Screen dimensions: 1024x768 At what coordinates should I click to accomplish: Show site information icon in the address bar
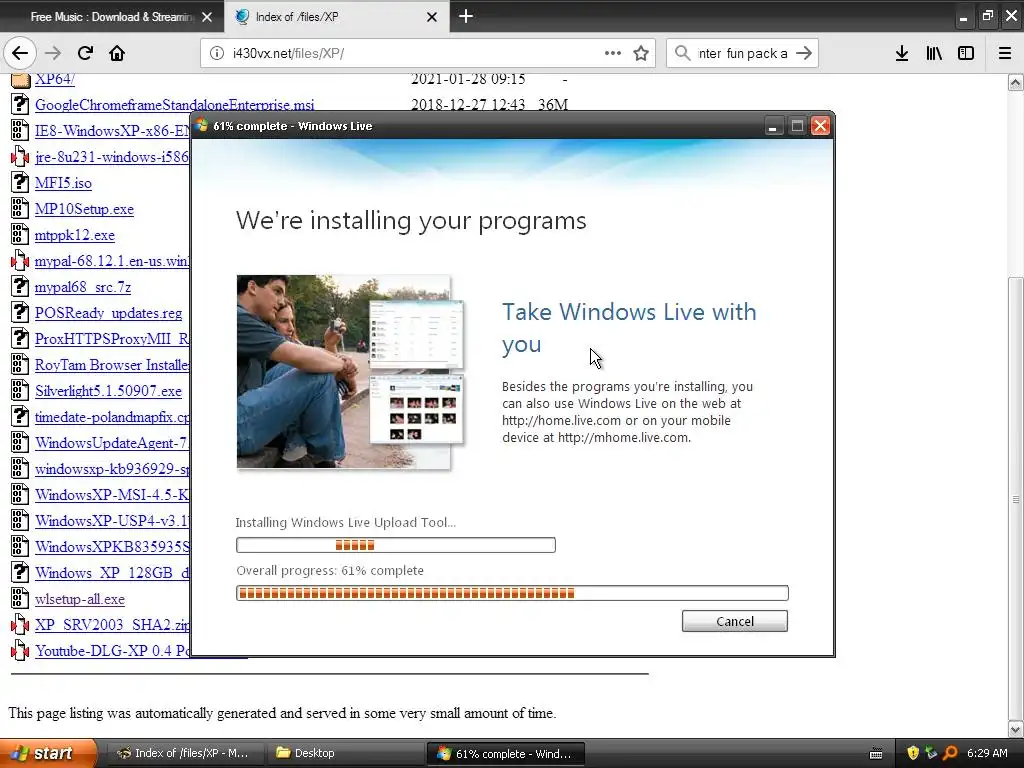tap(217, 53)
